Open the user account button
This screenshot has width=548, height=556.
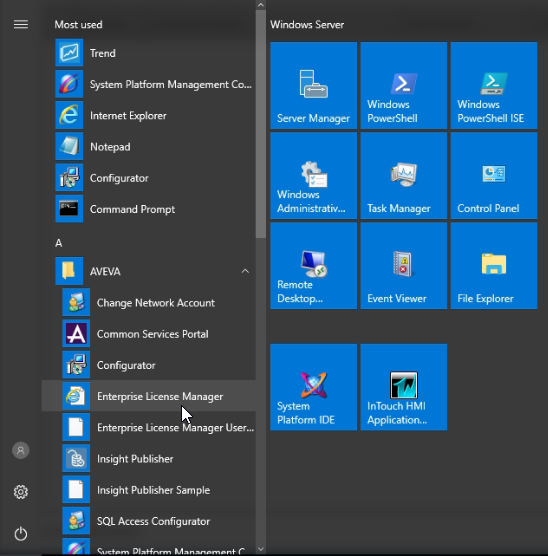pos(21,450)
